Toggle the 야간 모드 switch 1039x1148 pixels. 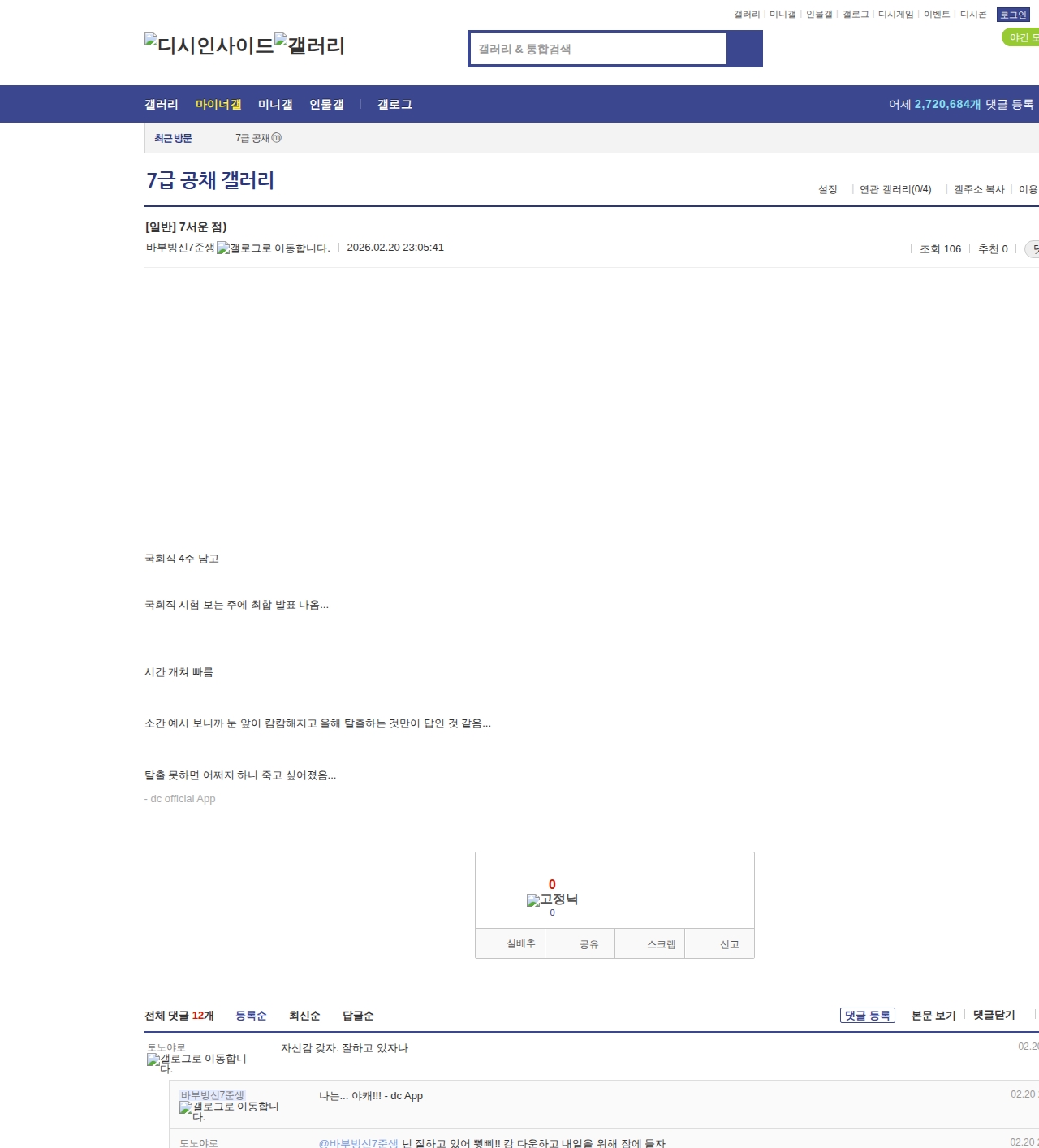point(1021,37)
